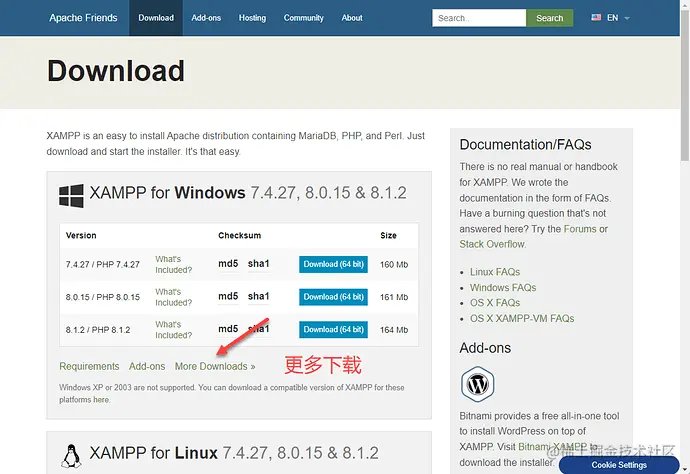Open What's Included for 7.4.27
Viewport: 690px width, 474px height.
tap(174, 265)
